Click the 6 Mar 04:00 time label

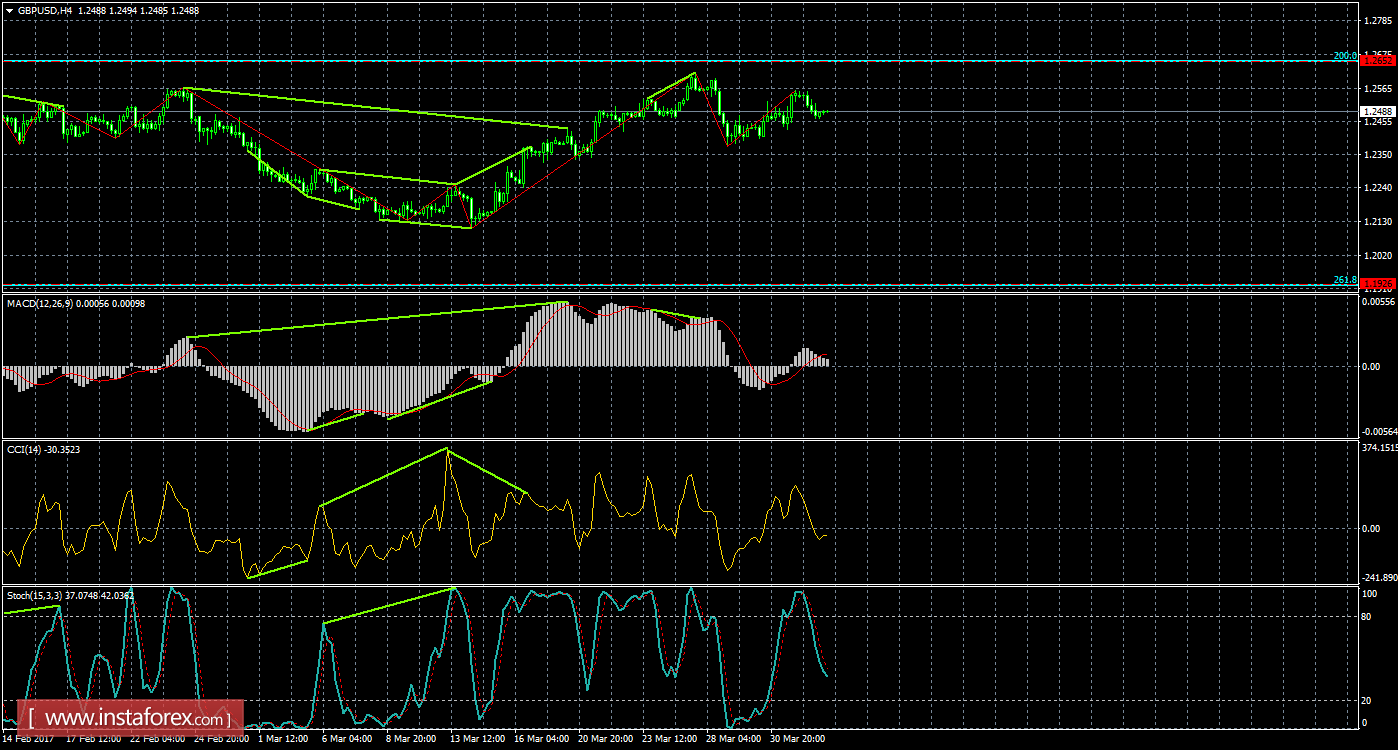348,739
